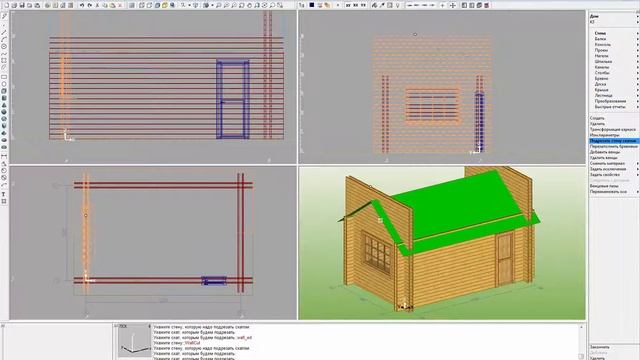The height and width of the screenshot is (360, 640).
Task: Select the Text (T) tool in left toolbar
Action: 4,194
